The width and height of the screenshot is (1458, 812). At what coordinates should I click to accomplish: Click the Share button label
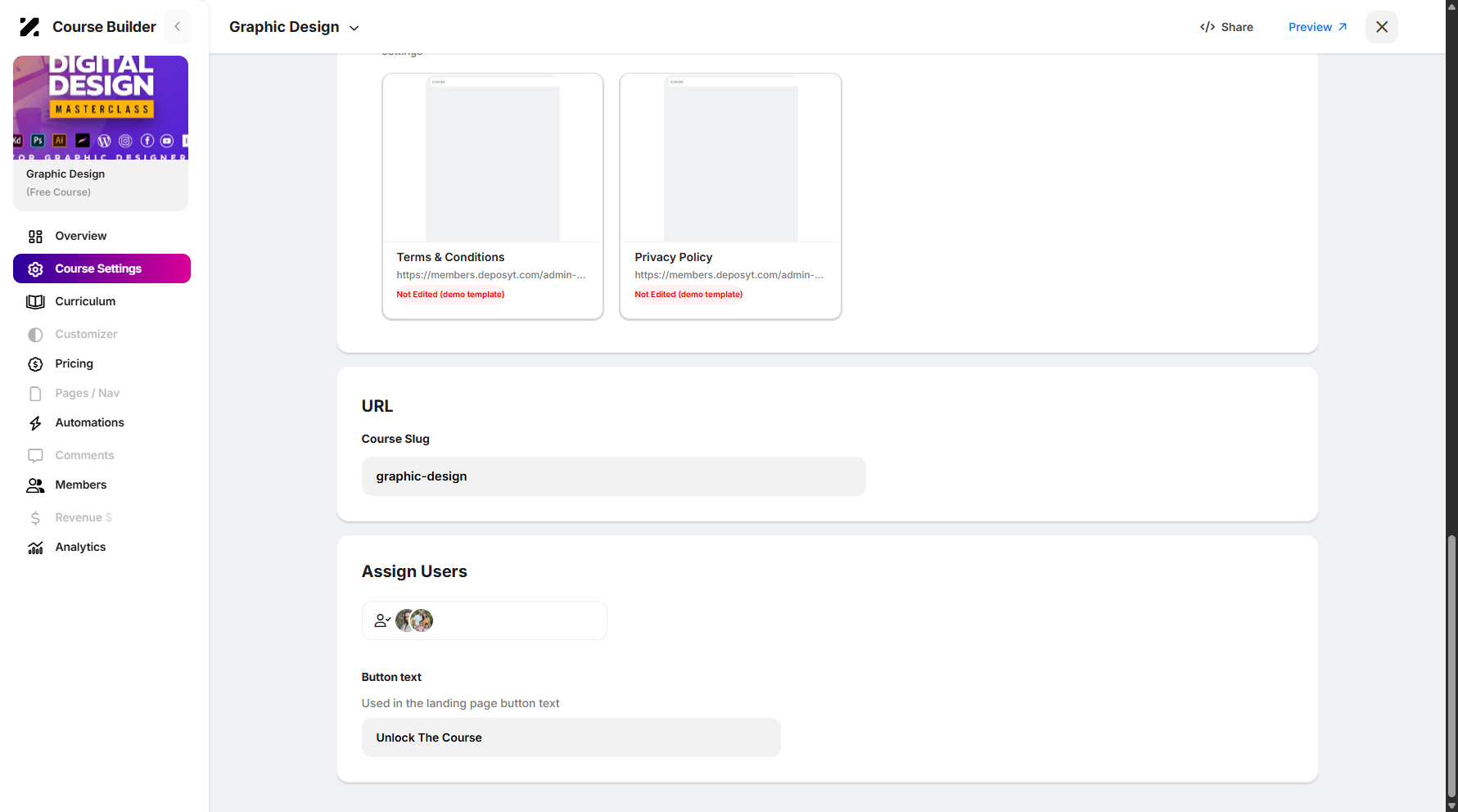pyautogui.click(x=1237, y=27)
